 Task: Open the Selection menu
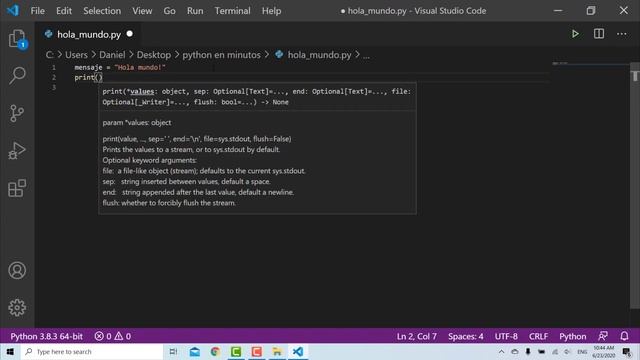tap(102, 11)
